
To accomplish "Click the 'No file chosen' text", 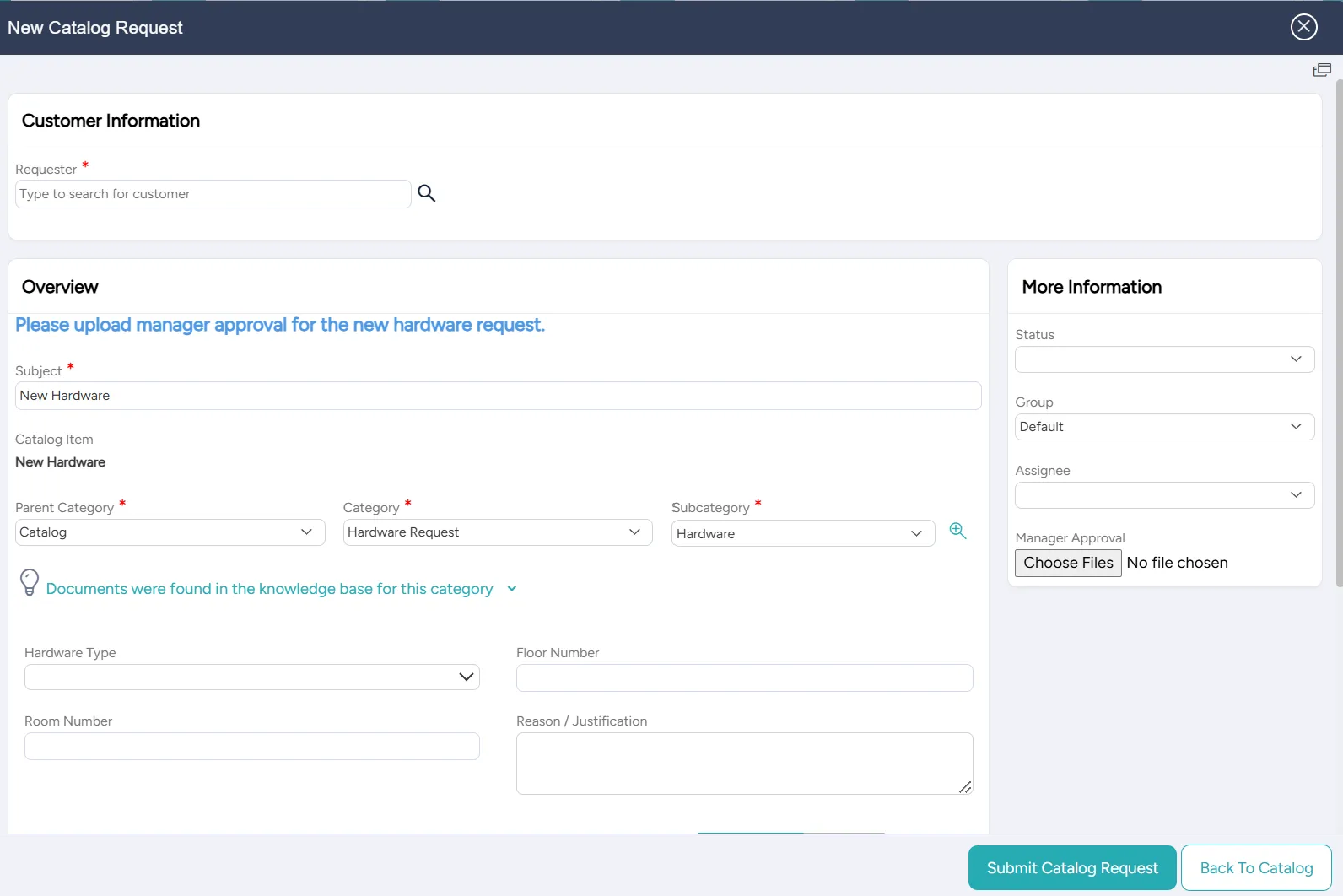I will point(1177,563).
